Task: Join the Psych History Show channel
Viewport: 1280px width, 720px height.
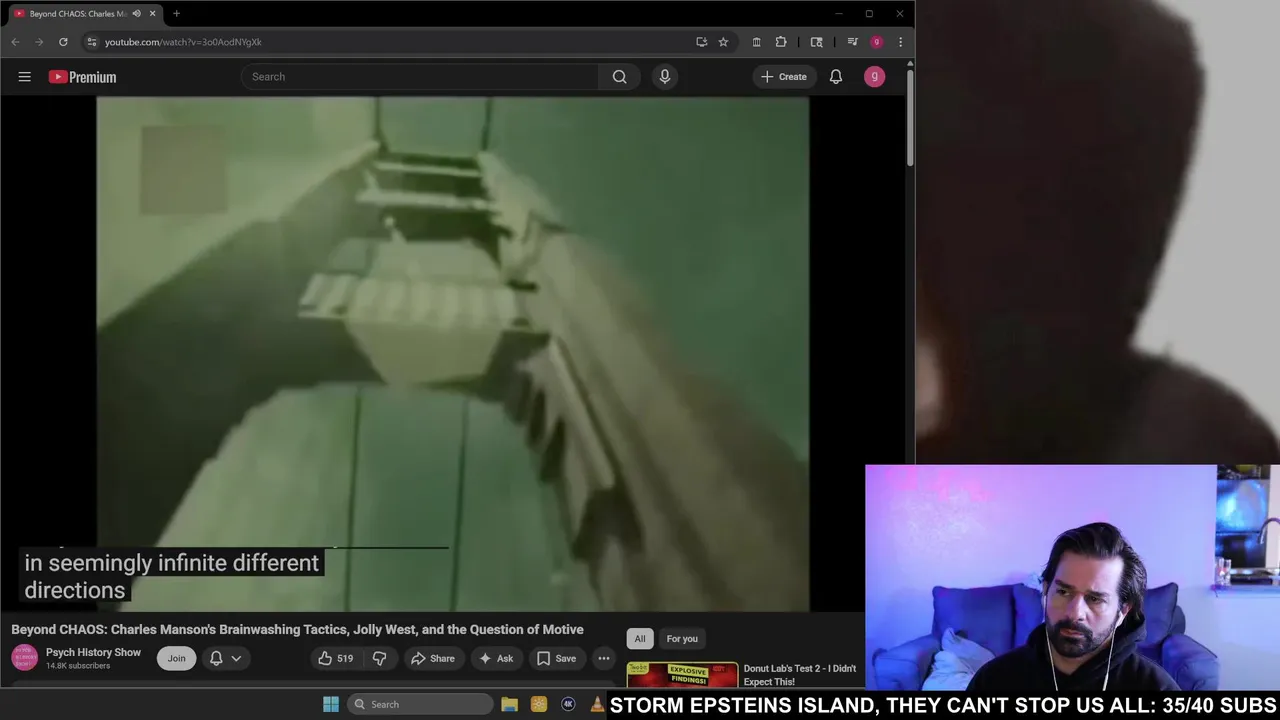Action: (x=176, y=658)
